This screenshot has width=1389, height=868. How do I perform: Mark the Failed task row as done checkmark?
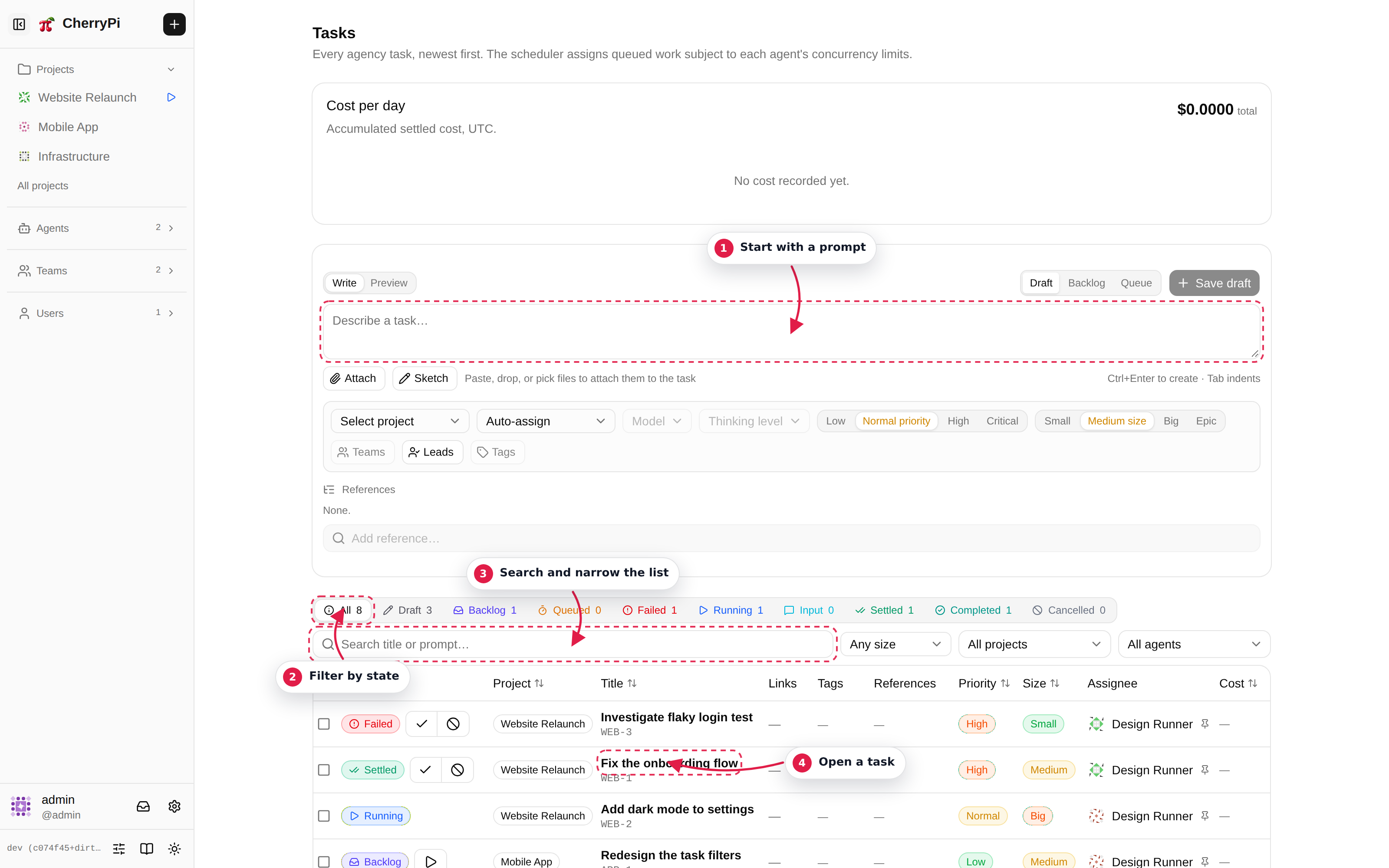(421, 724)
